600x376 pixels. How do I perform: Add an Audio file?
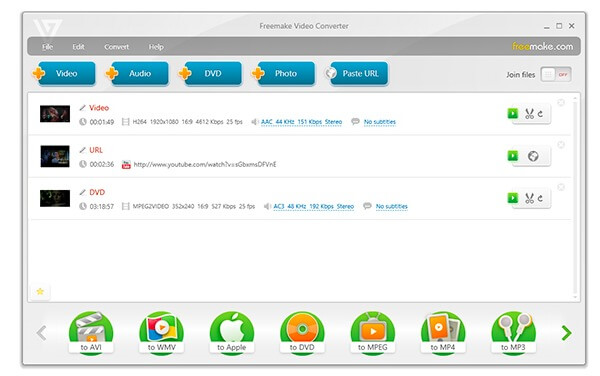(137, 73)
